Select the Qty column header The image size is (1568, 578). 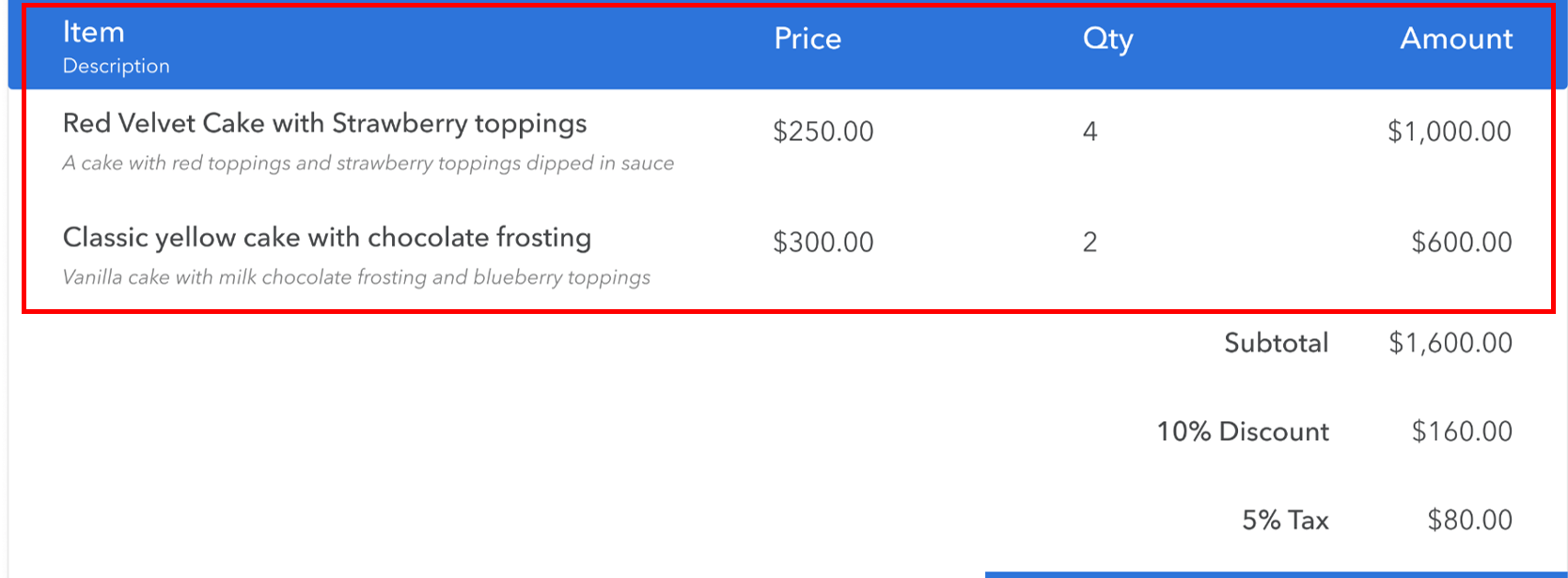click(x=1108, y=39)
